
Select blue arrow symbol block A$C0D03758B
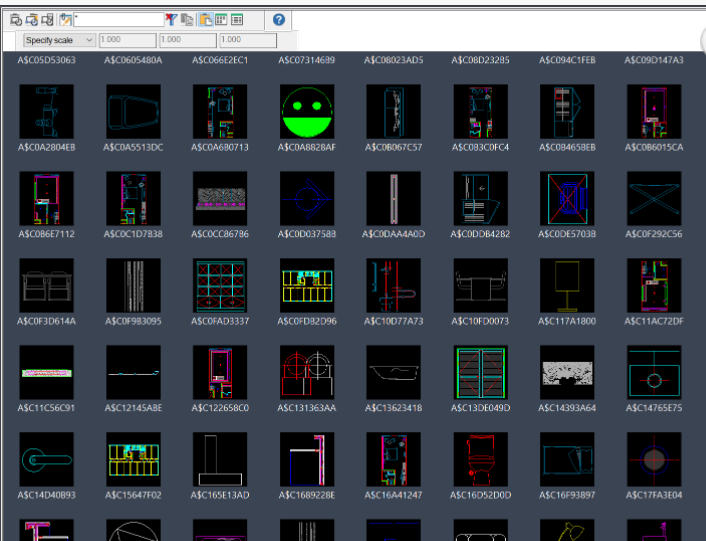(x=307, y=198)
